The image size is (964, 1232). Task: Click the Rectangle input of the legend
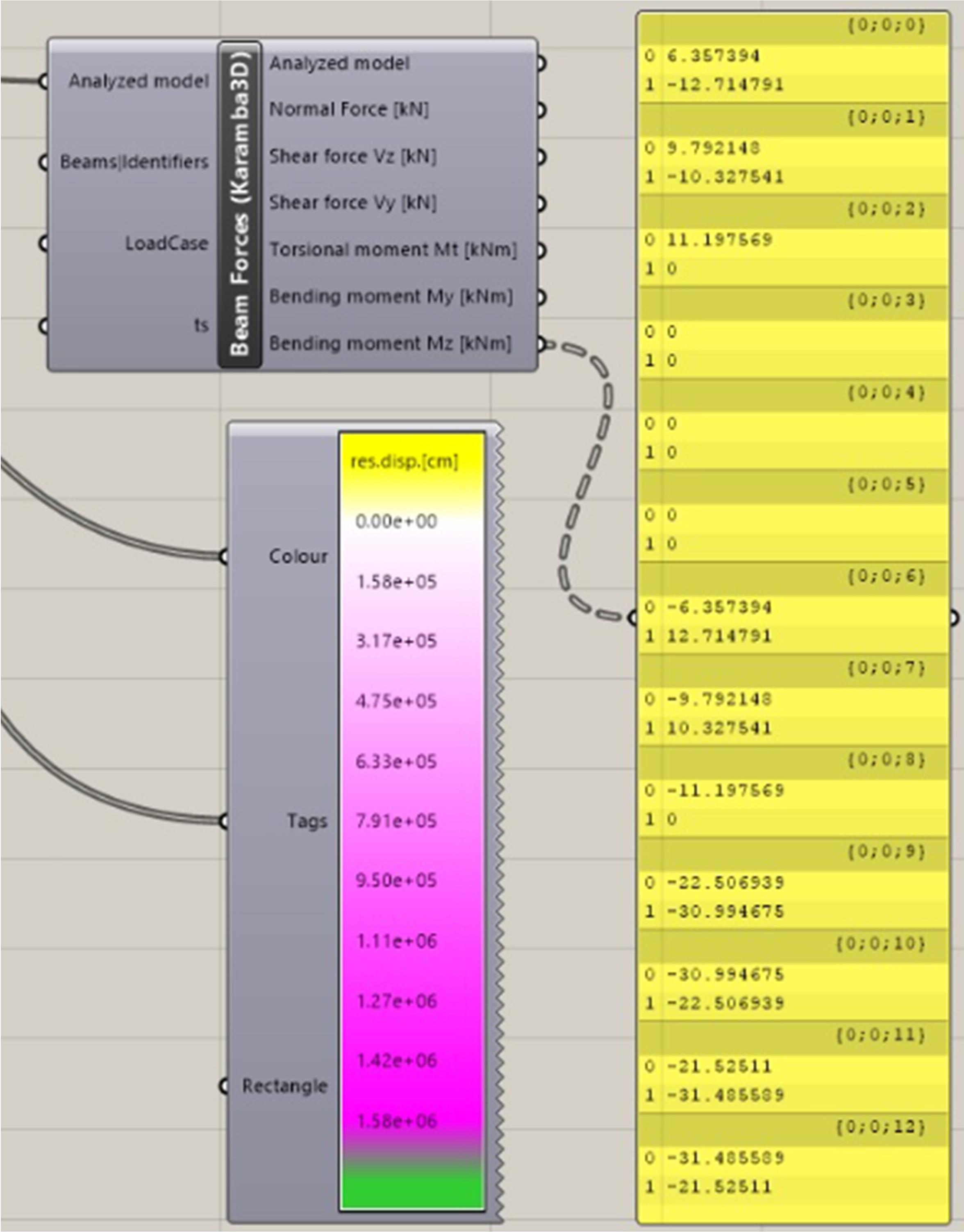[284, 1086]
